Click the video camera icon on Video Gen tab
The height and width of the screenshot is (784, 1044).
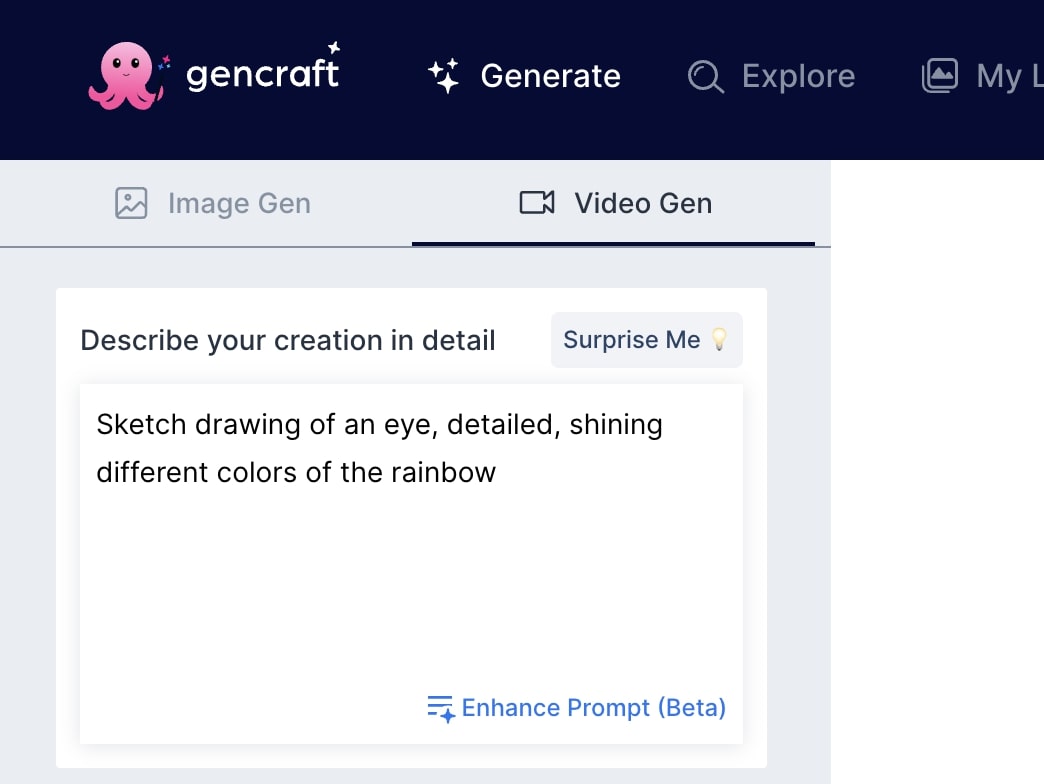coord(536,203)
